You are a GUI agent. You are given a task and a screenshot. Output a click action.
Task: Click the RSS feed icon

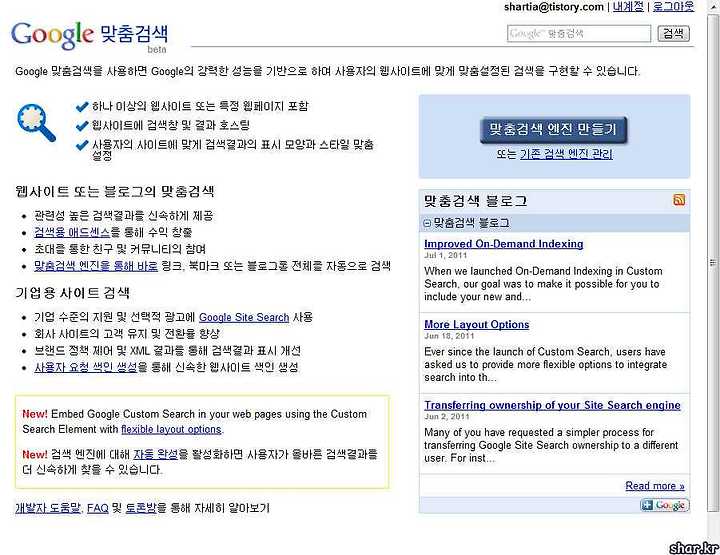click(679, 199)
